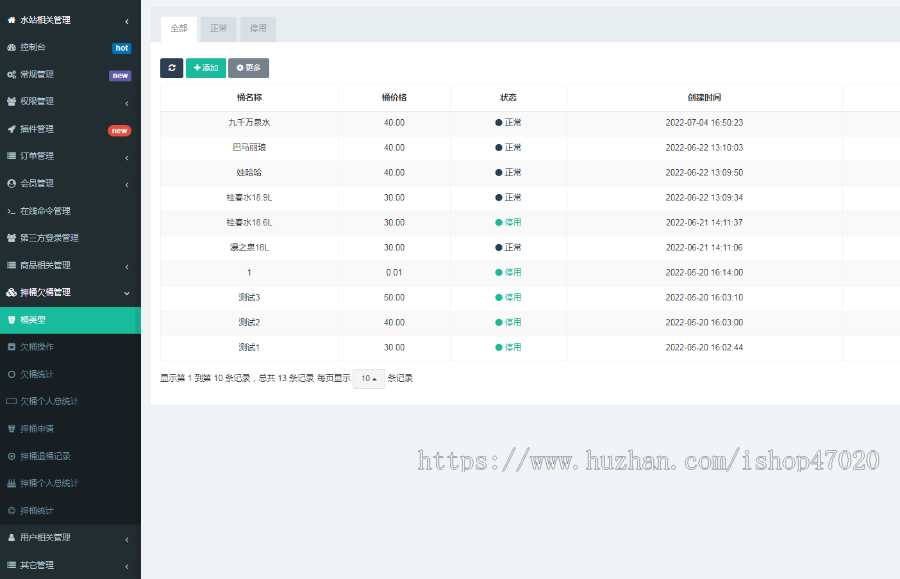
Task: Select the 2022-07-04 16:50:23 time cell
Action: (704, 123)
